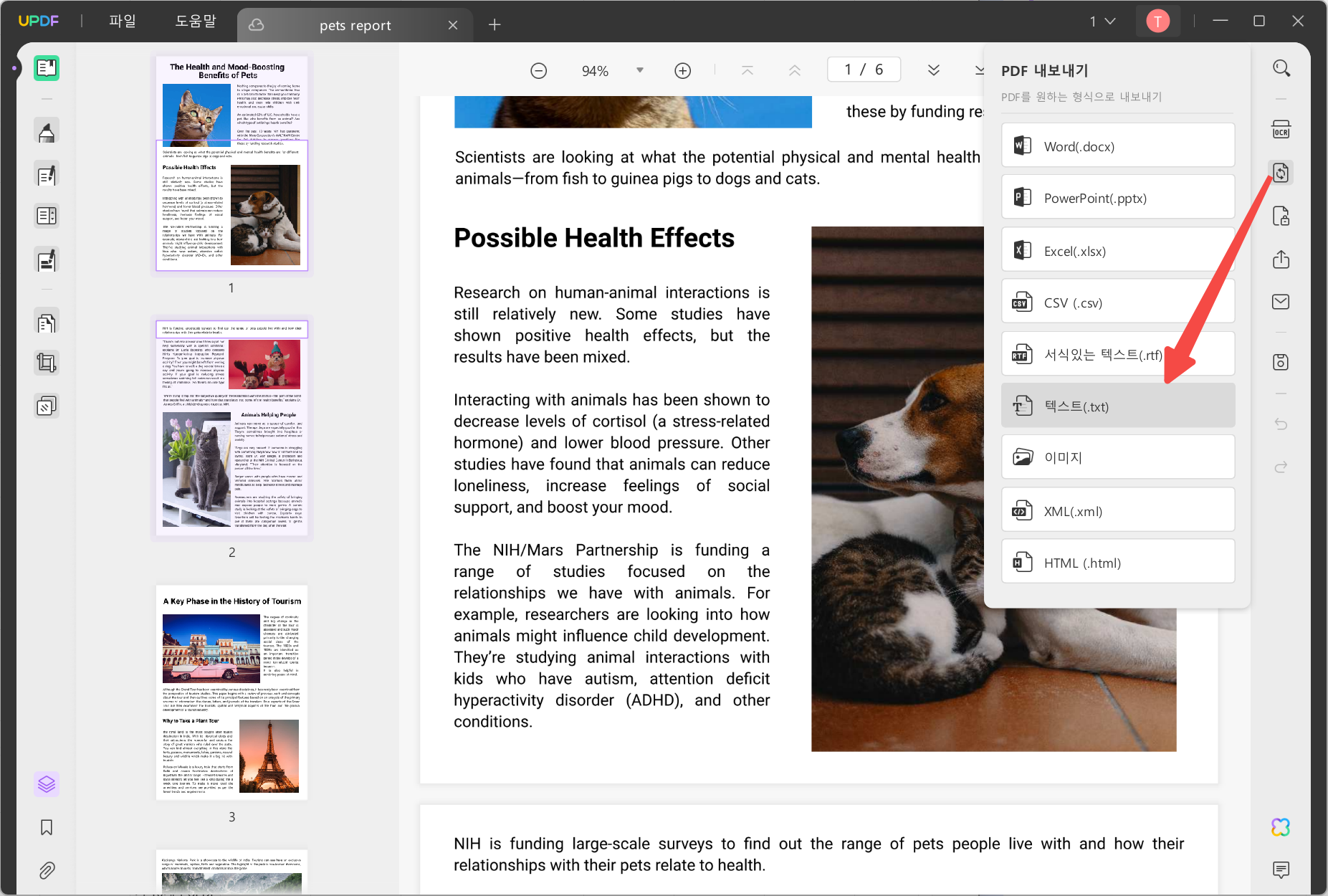Open the OCR tool in right sidebar

coord(1281,130)
